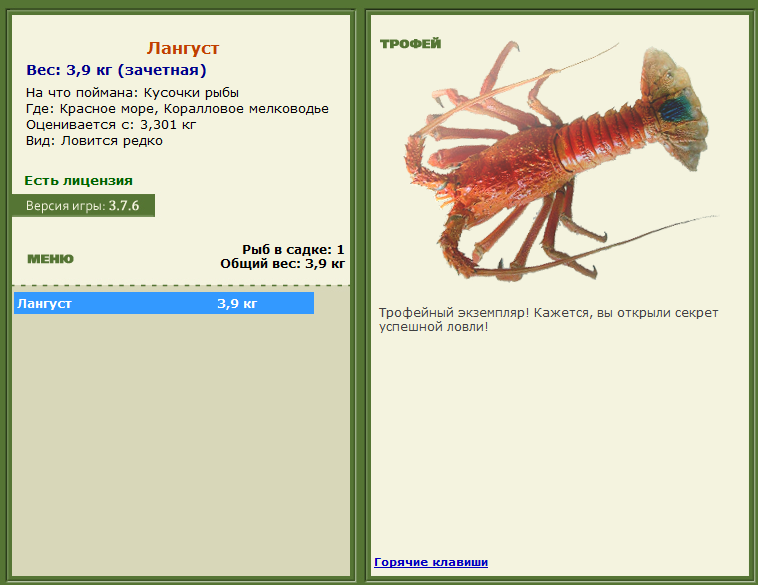Screen dimensions: 758x585
Task: Click the Версия игры 3.7.6 badge
Action: 83,205
